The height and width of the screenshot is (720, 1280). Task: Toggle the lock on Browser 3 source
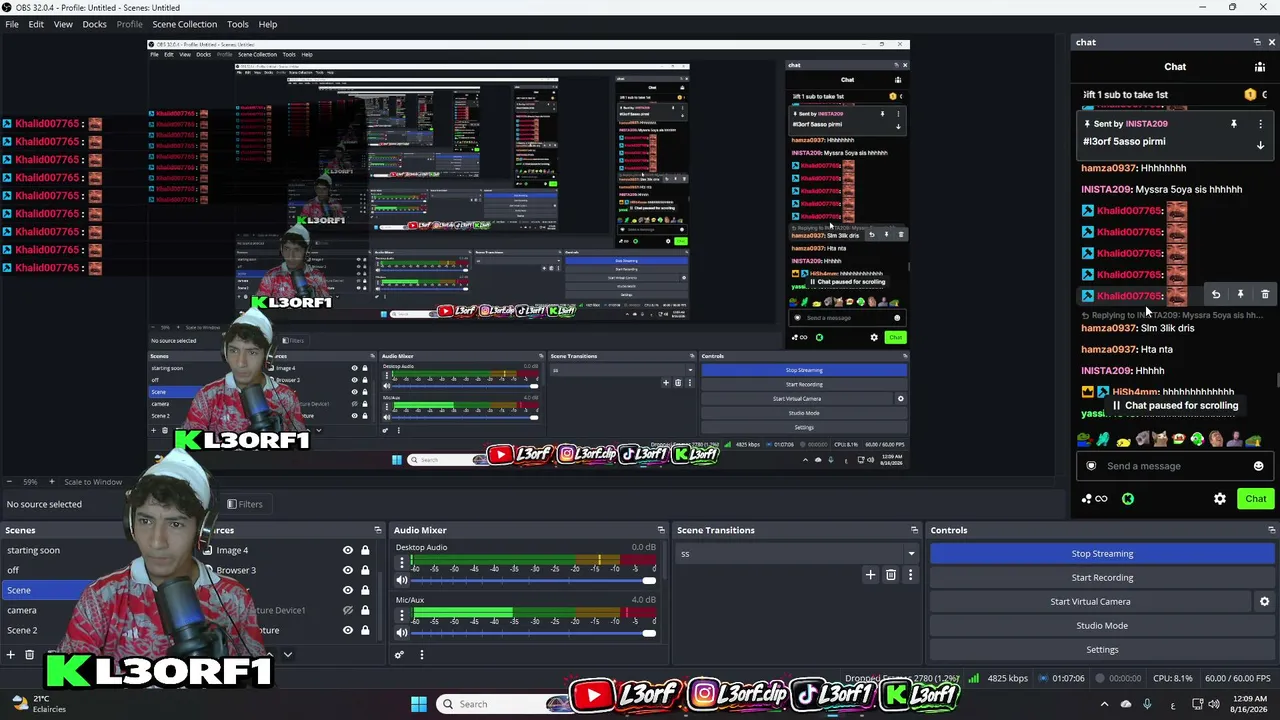coord(365,570)
